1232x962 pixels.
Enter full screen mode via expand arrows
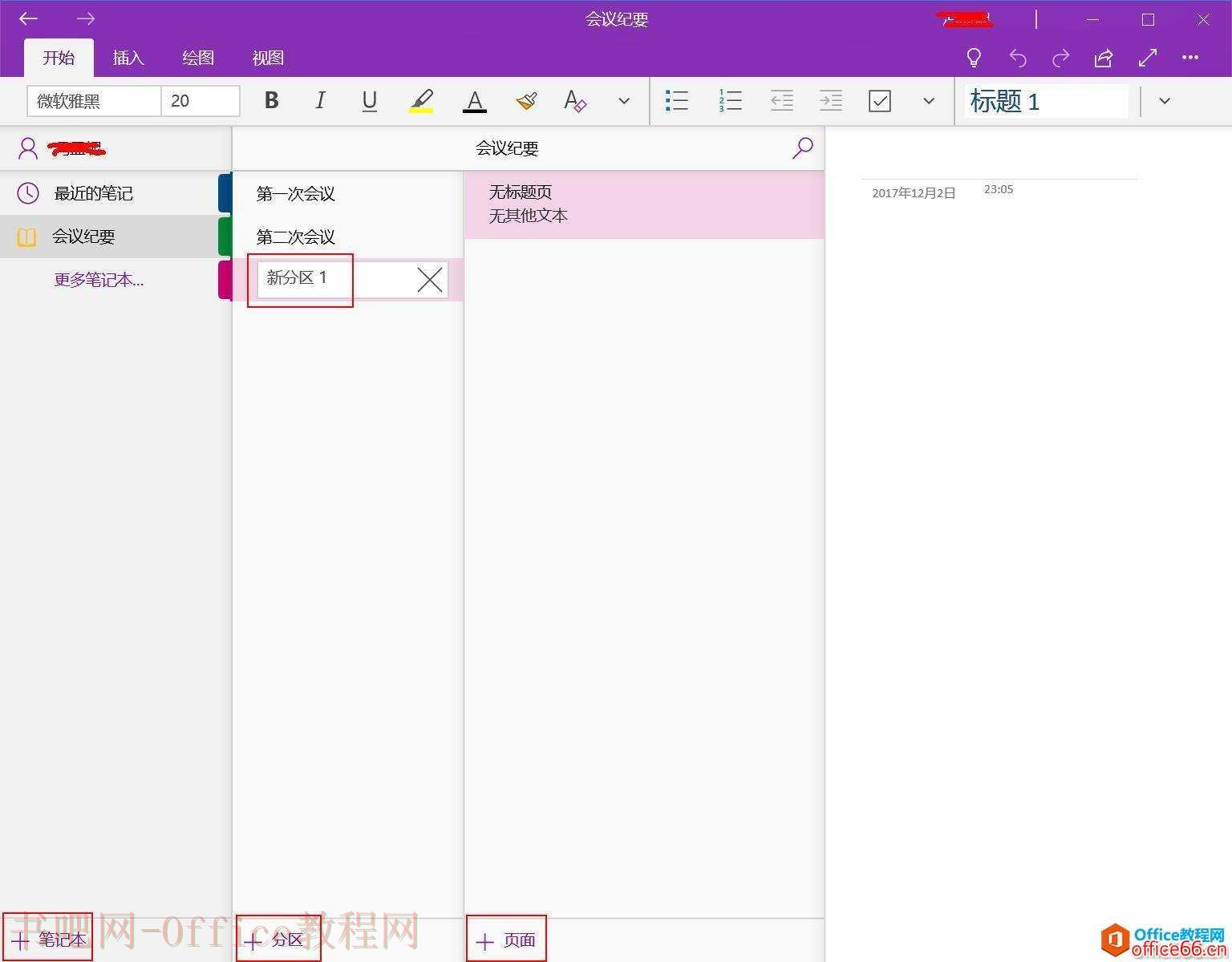[x=1148, y=58]
